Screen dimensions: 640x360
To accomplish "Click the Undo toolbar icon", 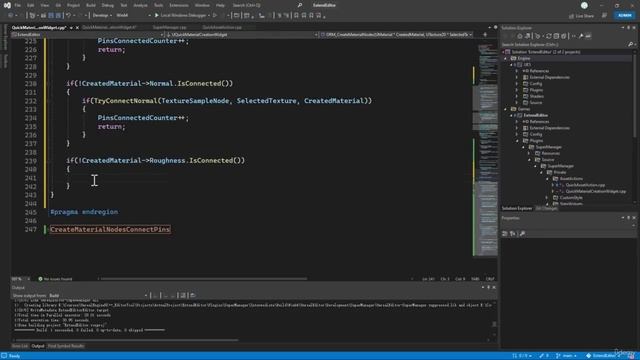I will point(69,16).
